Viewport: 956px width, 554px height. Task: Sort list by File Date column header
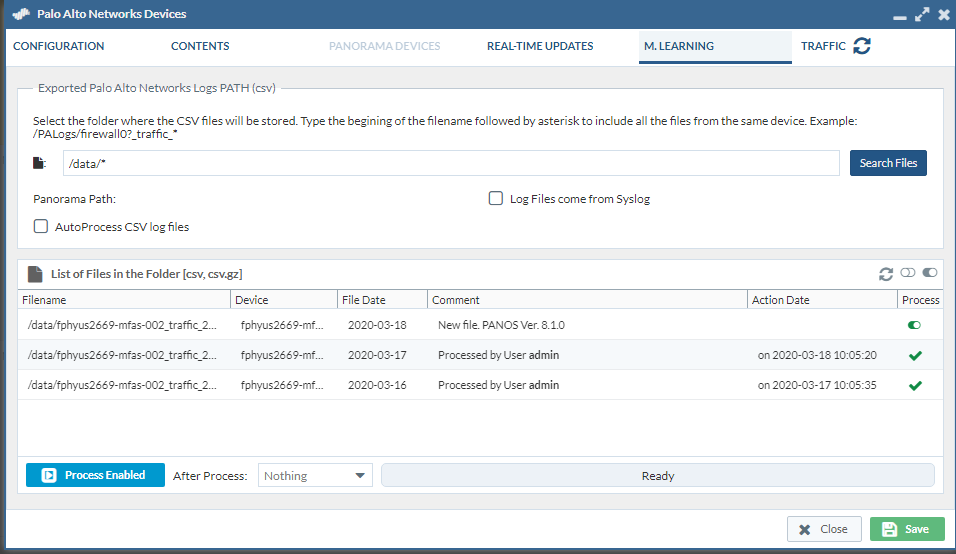363,300
